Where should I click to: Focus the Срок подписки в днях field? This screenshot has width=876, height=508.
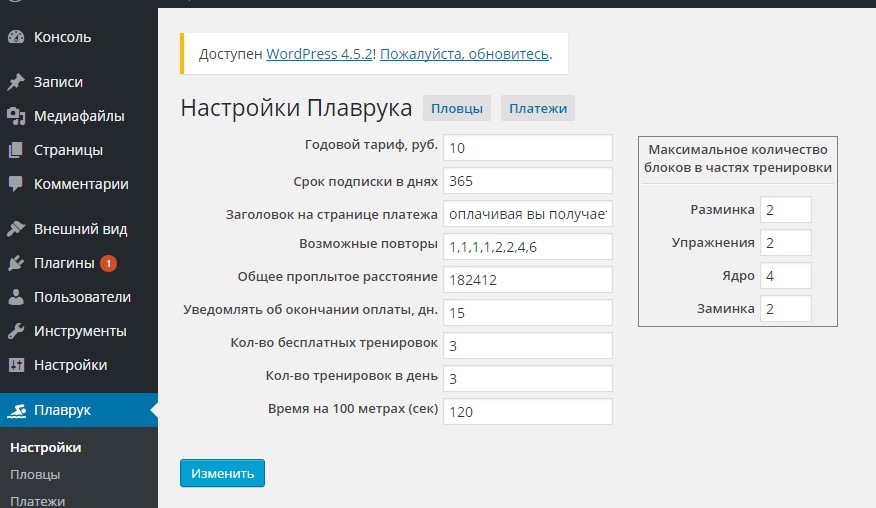(x=528, y=181)
